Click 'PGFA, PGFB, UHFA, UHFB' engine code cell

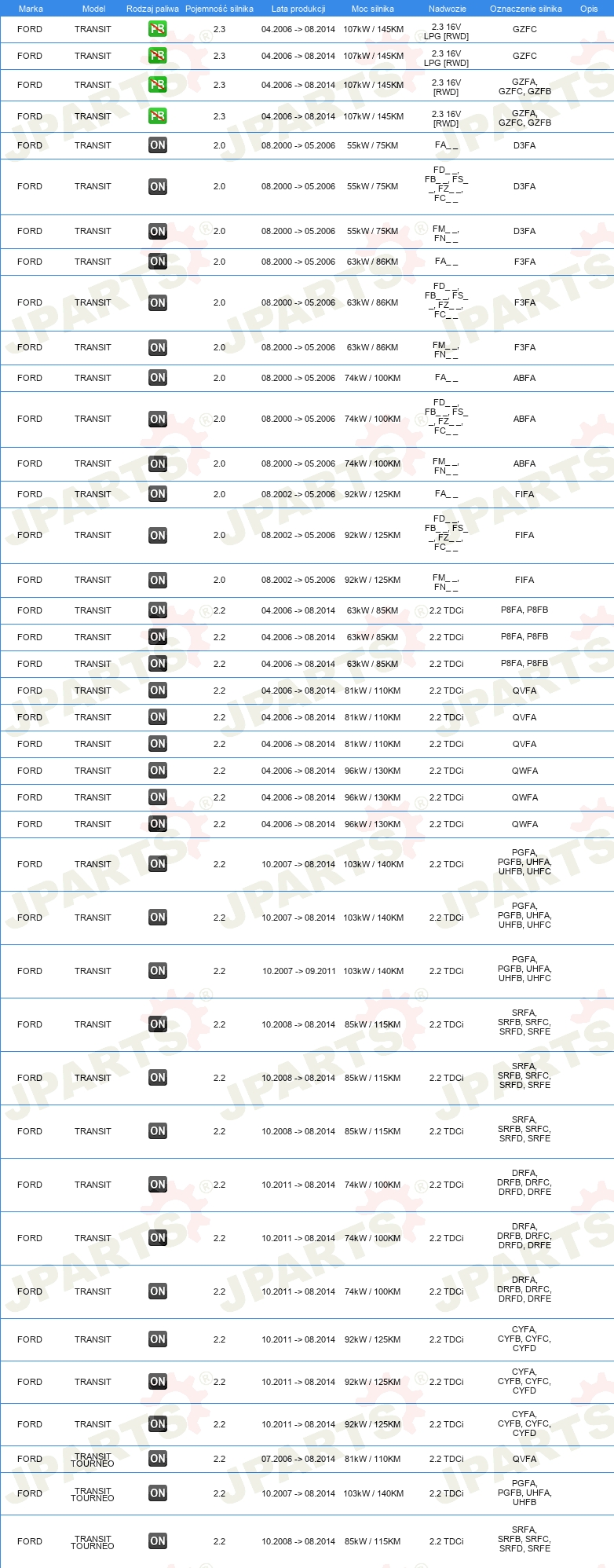524,1493
